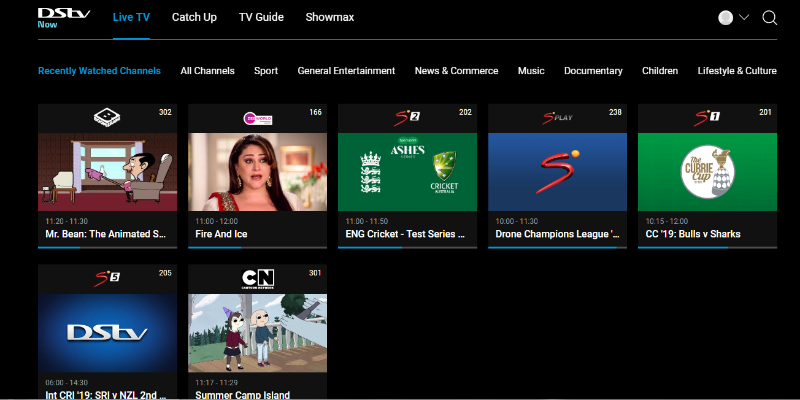Click the user profile avatar

coord(726,18)
